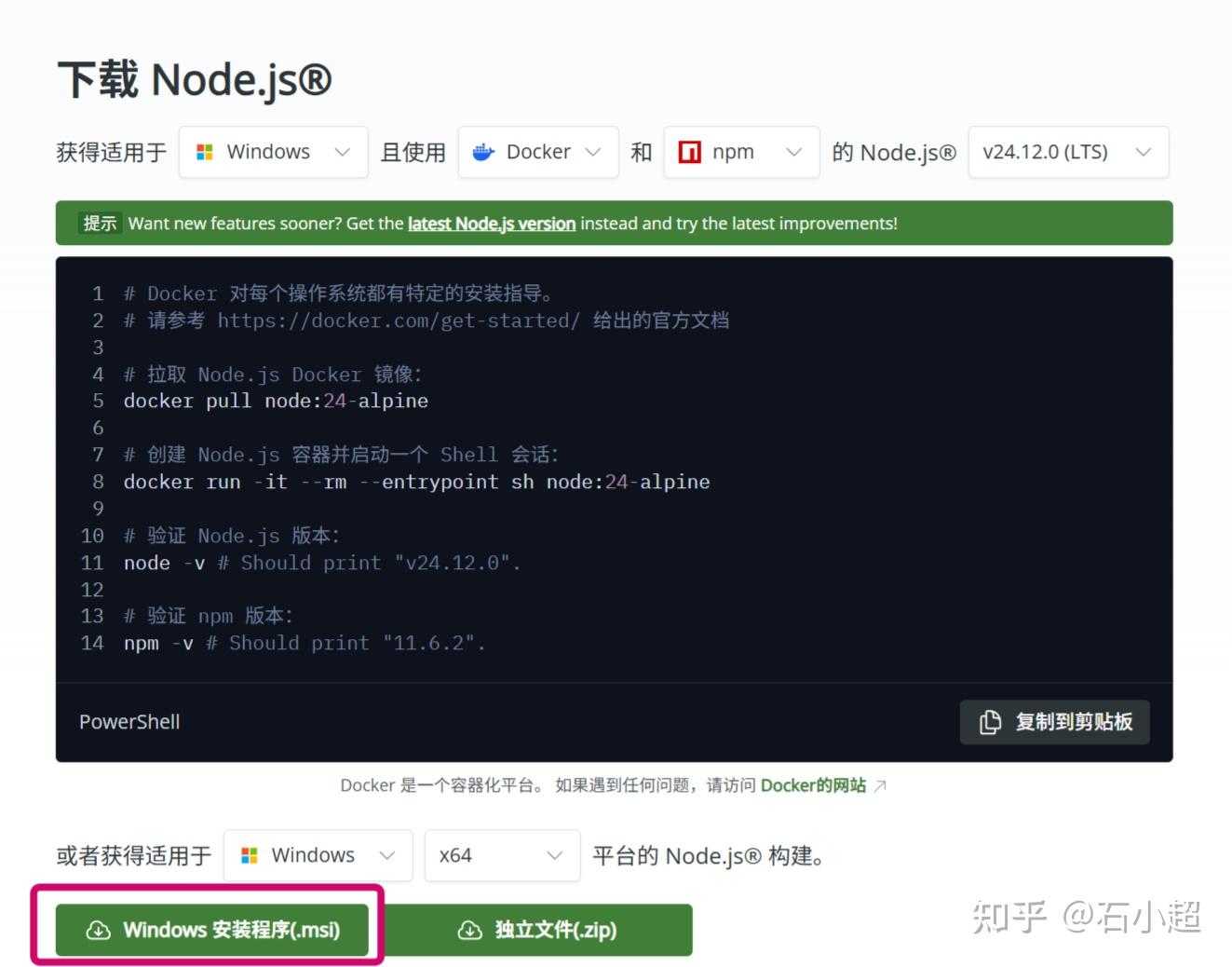This screenshot has width=1232, height=967.
Task: Visit the Docker的网站 link
Action: [x=813, y=784]
